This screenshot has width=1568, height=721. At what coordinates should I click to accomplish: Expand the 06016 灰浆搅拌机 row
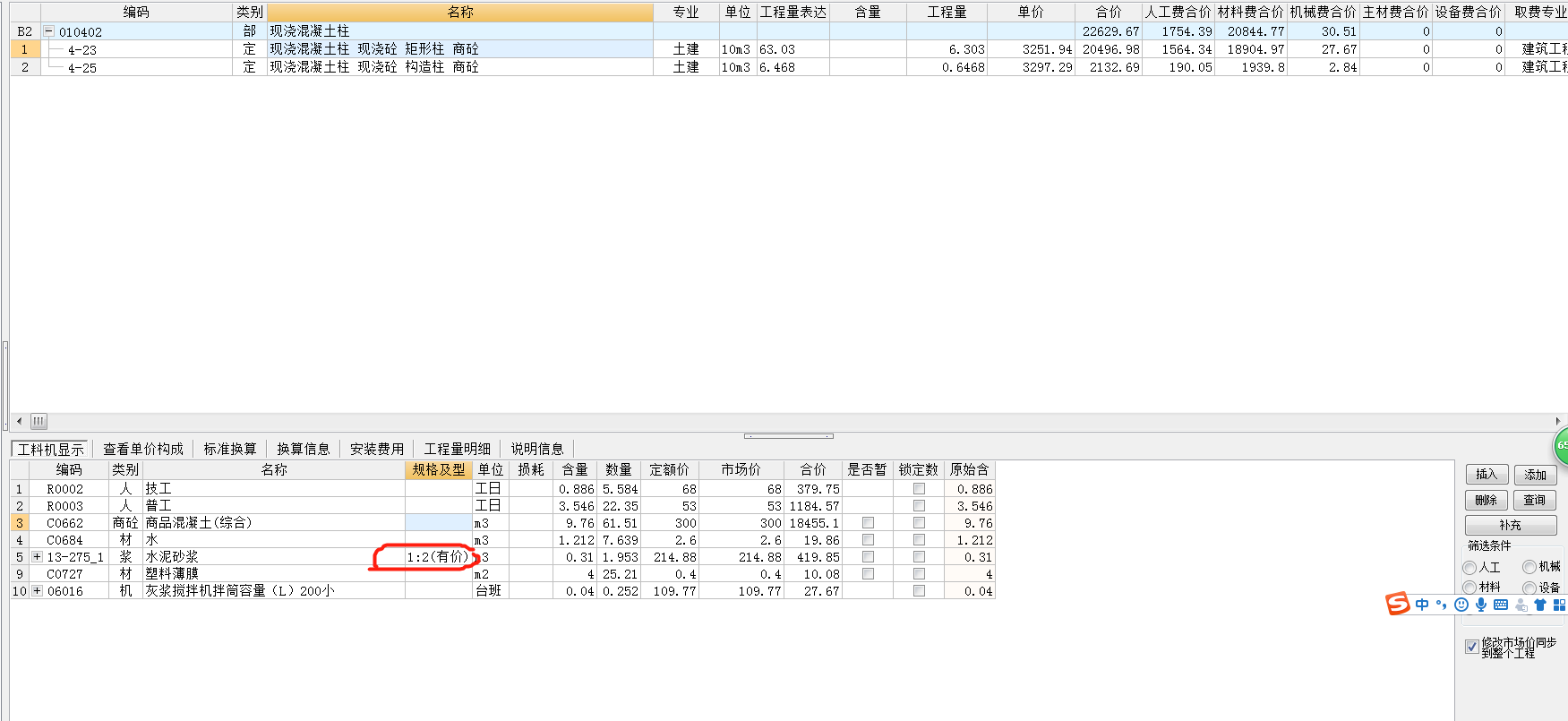click(x=38, y=591)
